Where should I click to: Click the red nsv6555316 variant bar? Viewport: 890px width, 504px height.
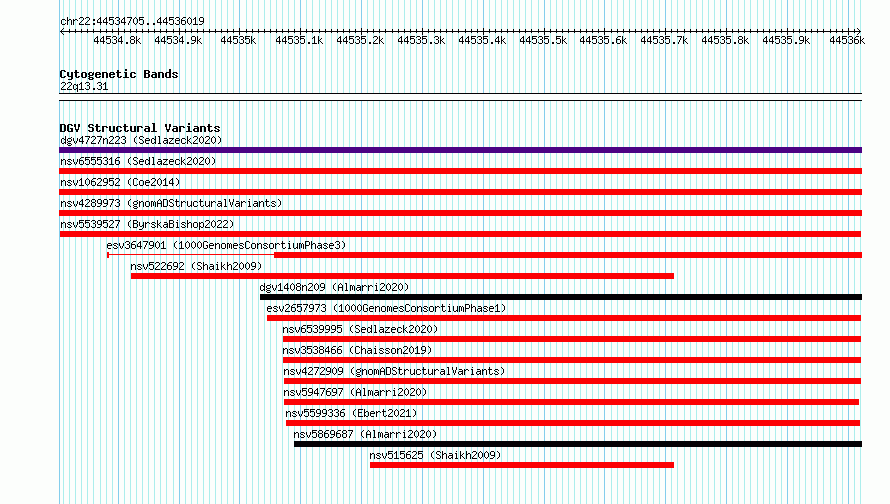[460, 171]
